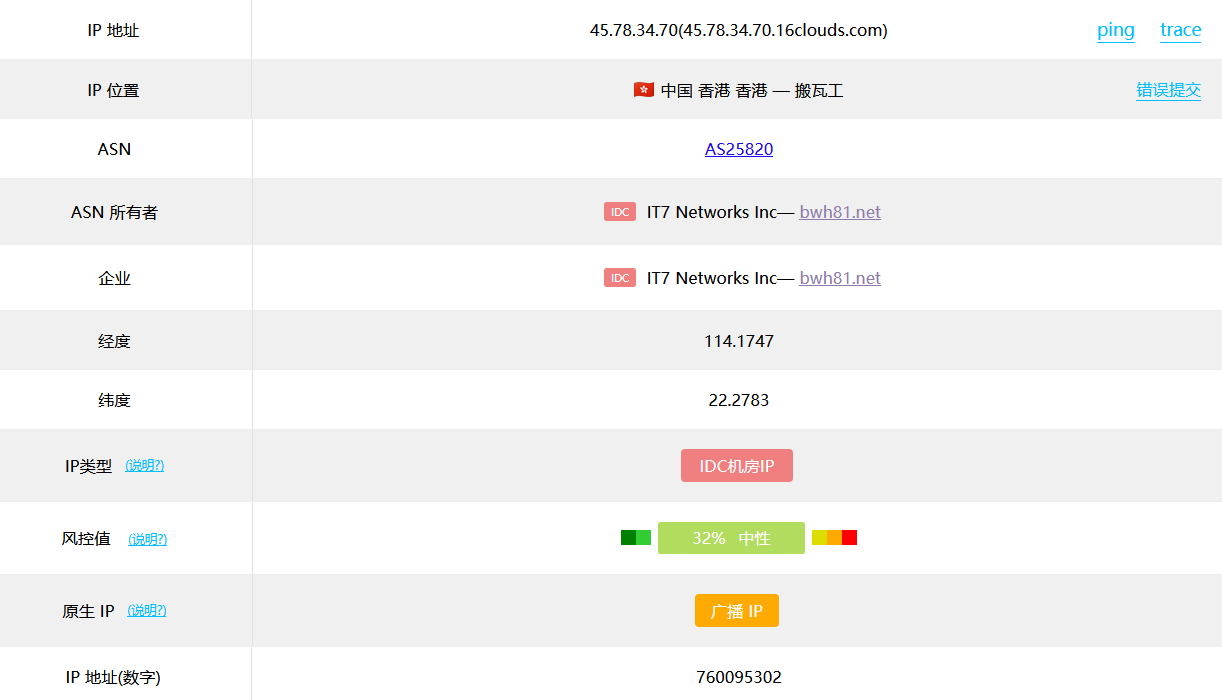
Task: Open the 说明 help link beside 原生 IP
Action: pyautogui.click(x=147, y=611)
